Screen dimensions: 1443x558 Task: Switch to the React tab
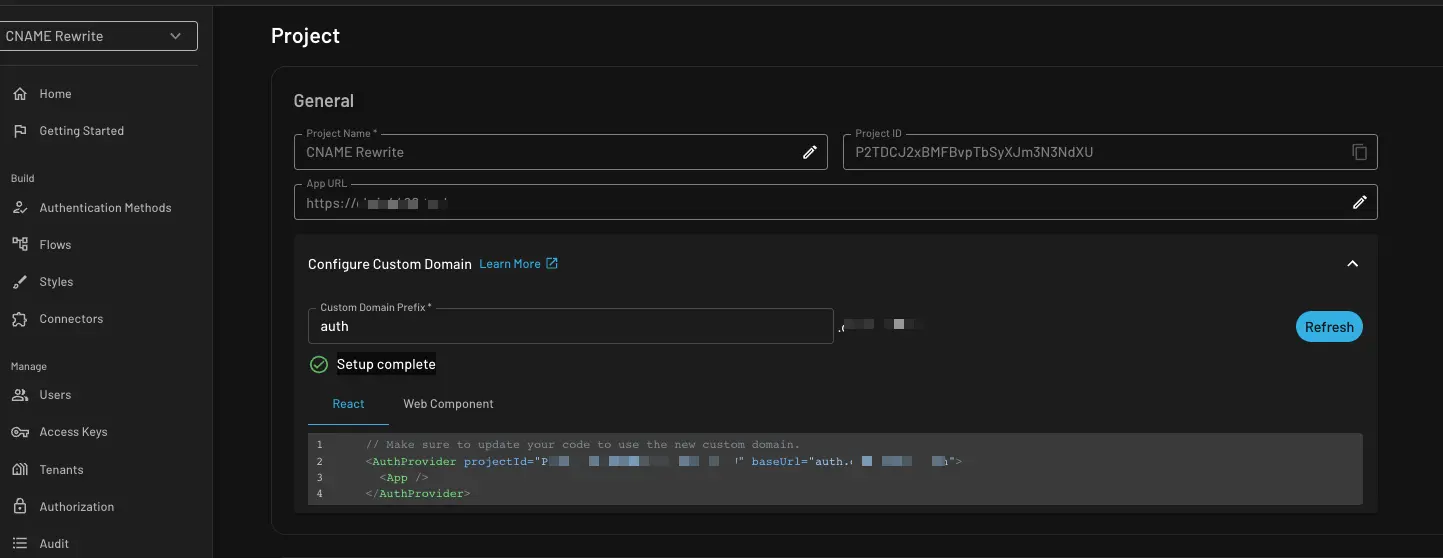[348, 404]
